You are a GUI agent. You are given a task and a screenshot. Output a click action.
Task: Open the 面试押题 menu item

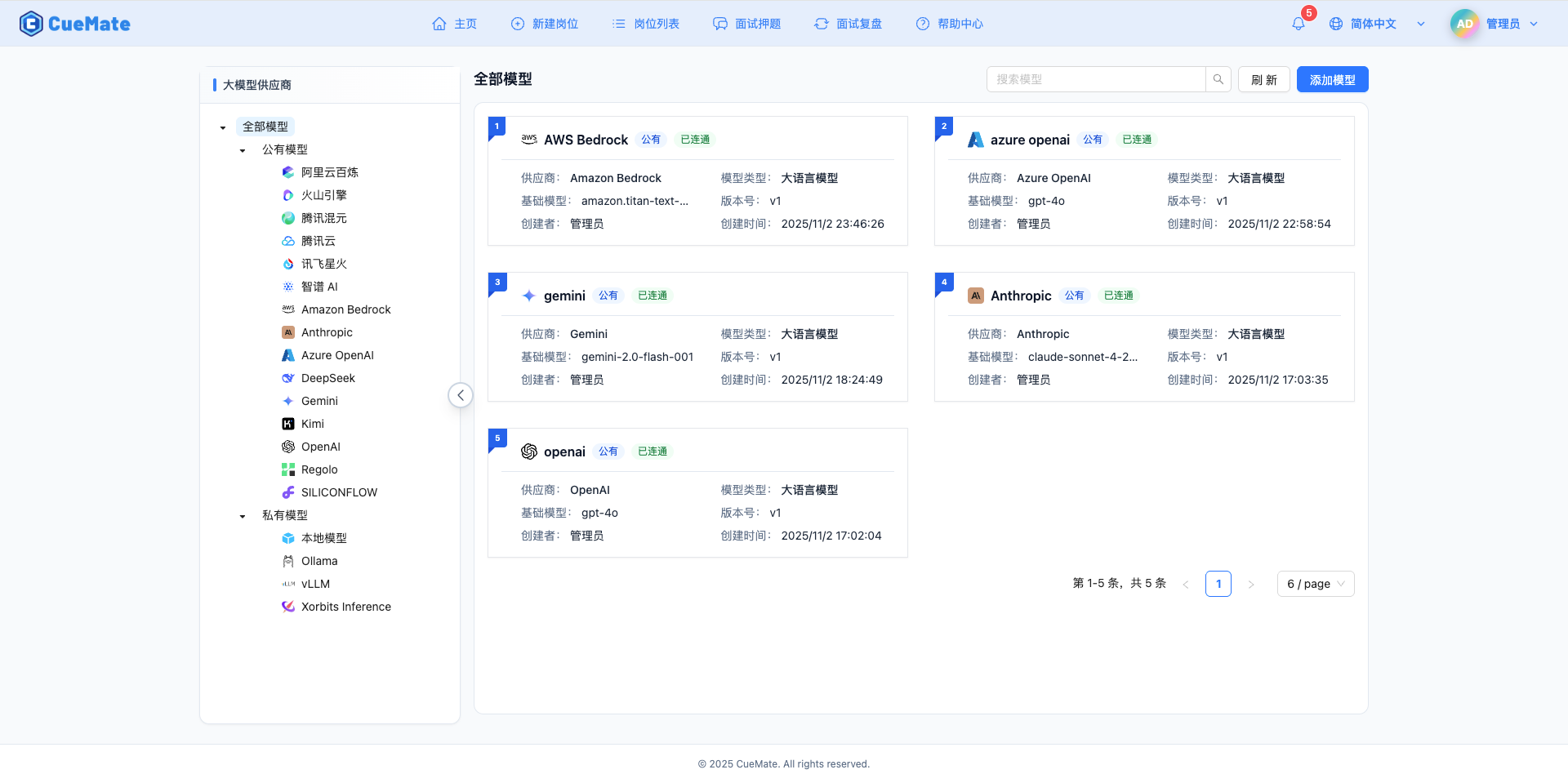[746, 24]
